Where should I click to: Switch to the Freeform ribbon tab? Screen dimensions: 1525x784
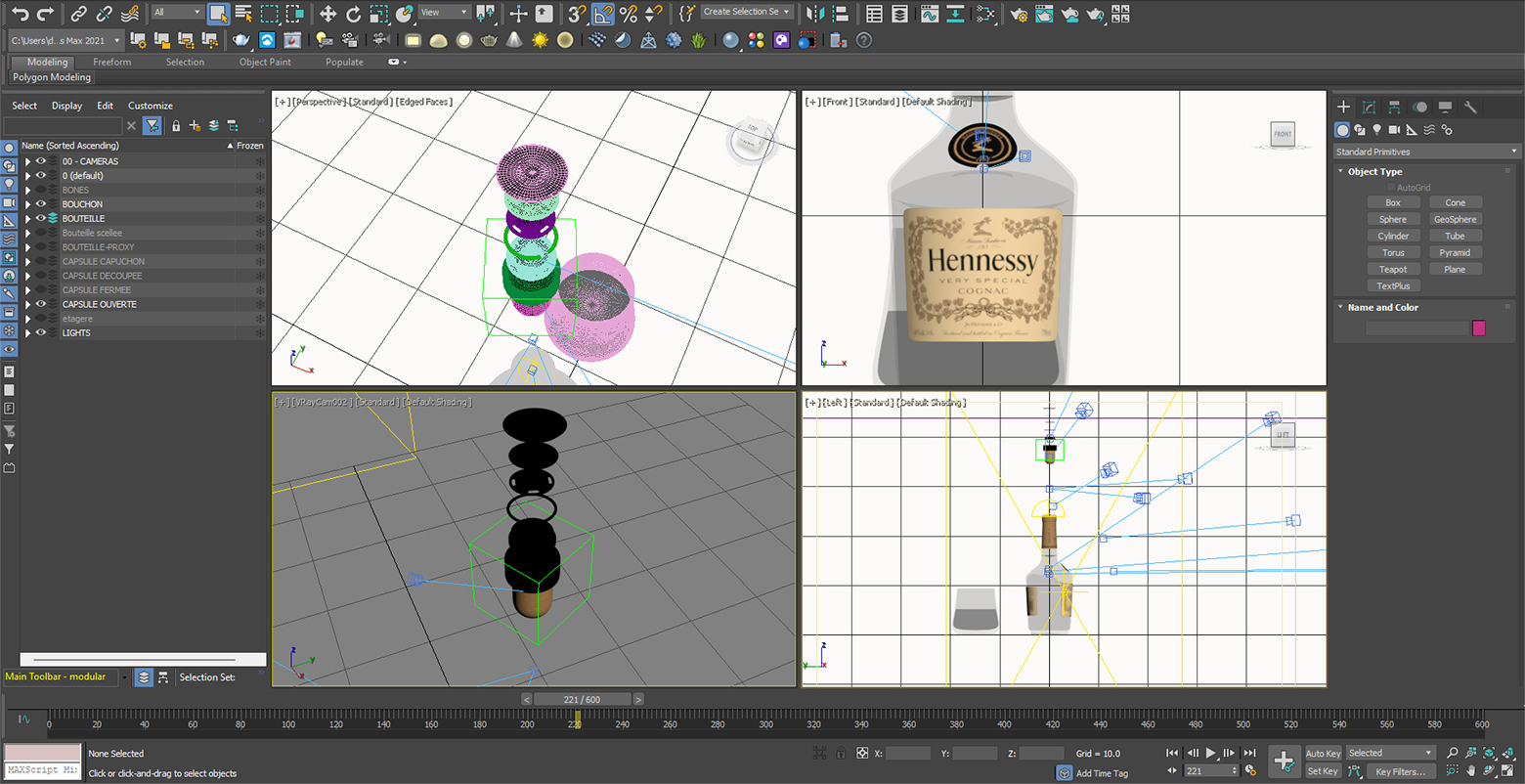pyautogui.click(x=112, y=62)
